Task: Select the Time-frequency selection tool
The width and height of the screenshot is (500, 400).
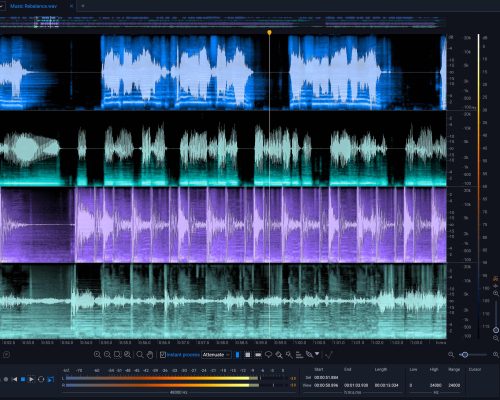Action: coord(247,355)
